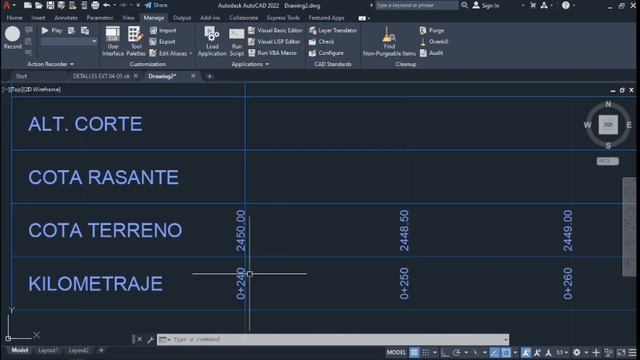Toggle annotation objects visibility in status bar

[x=526, y=352]
